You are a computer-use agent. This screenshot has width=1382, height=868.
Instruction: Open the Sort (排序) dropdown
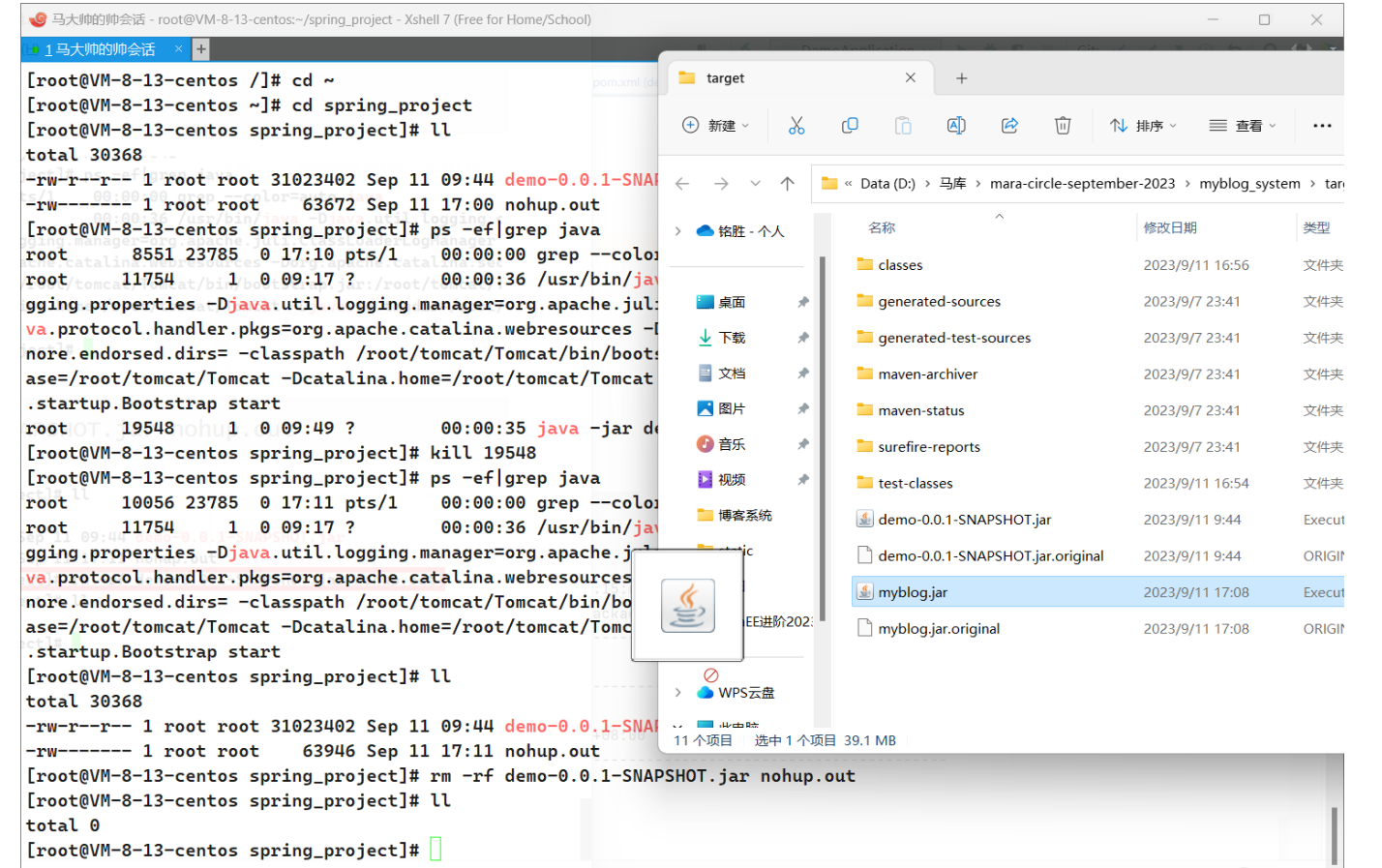point(1143,126)
